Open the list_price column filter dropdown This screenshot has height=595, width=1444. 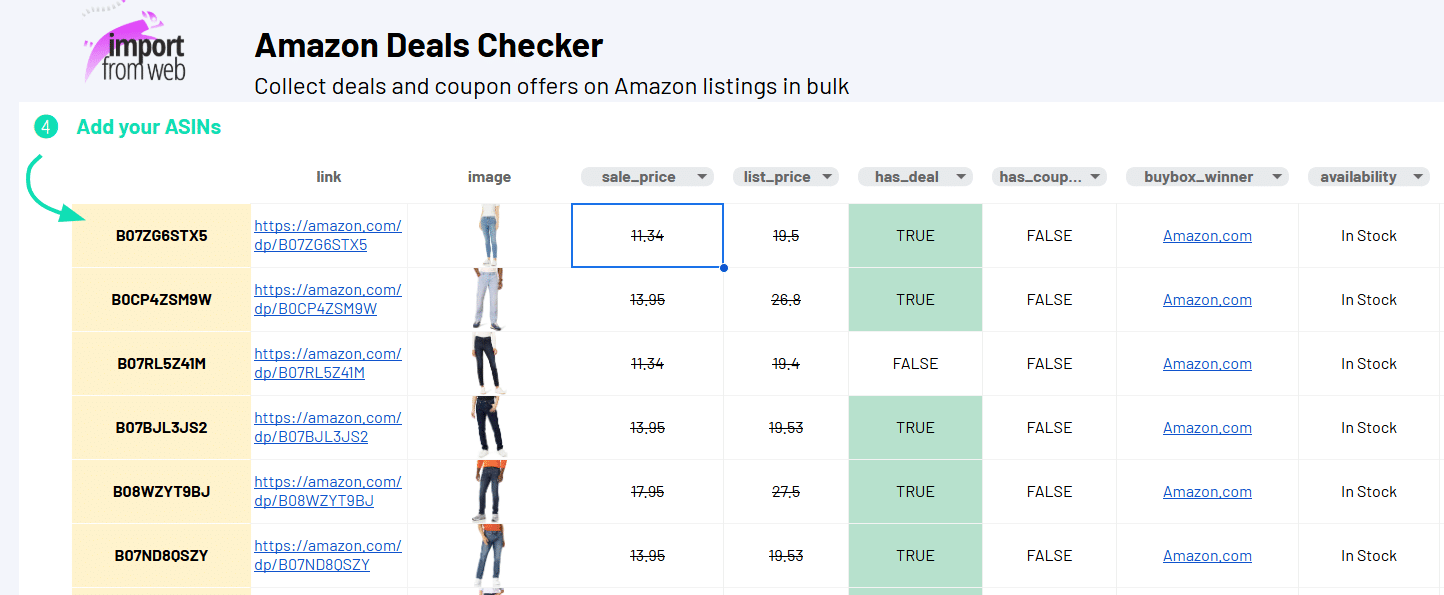[x=828, y=177]
